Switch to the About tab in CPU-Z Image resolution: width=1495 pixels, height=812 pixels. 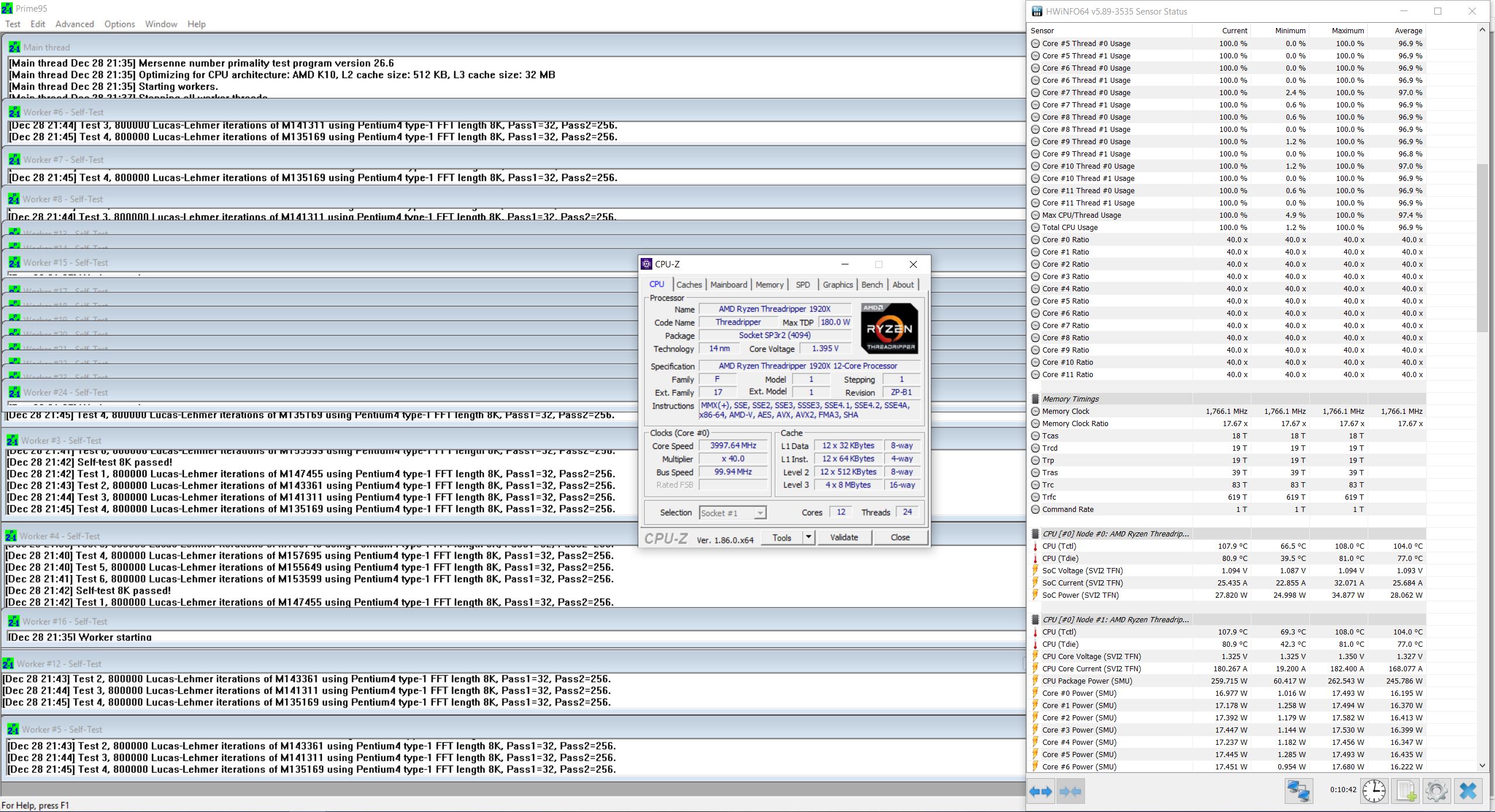pos(903,285)
